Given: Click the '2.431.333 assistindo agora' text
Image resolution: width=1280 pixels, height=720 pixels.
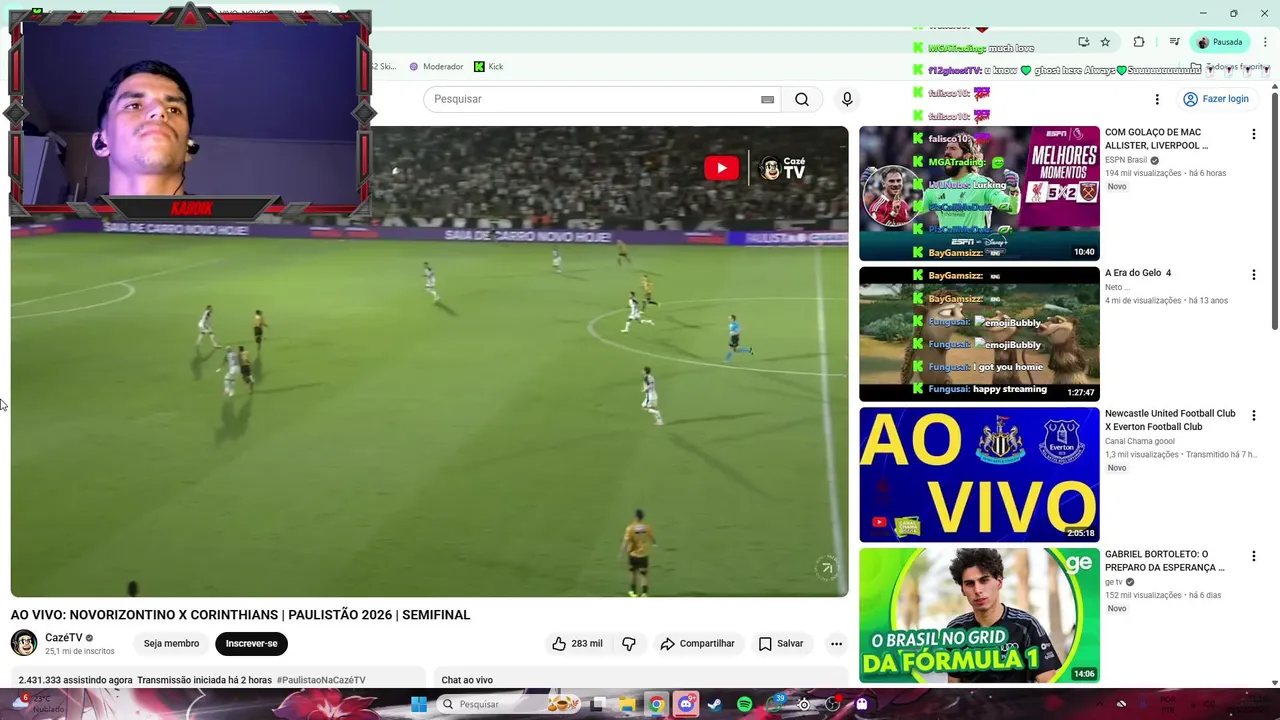Looking at the screenshot, I should pos(75,680).
